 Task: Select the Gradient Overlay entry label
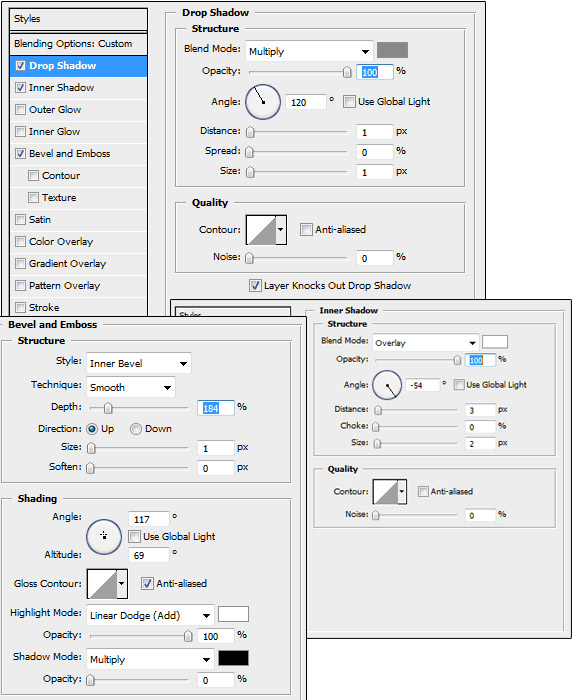coord(67,264)
